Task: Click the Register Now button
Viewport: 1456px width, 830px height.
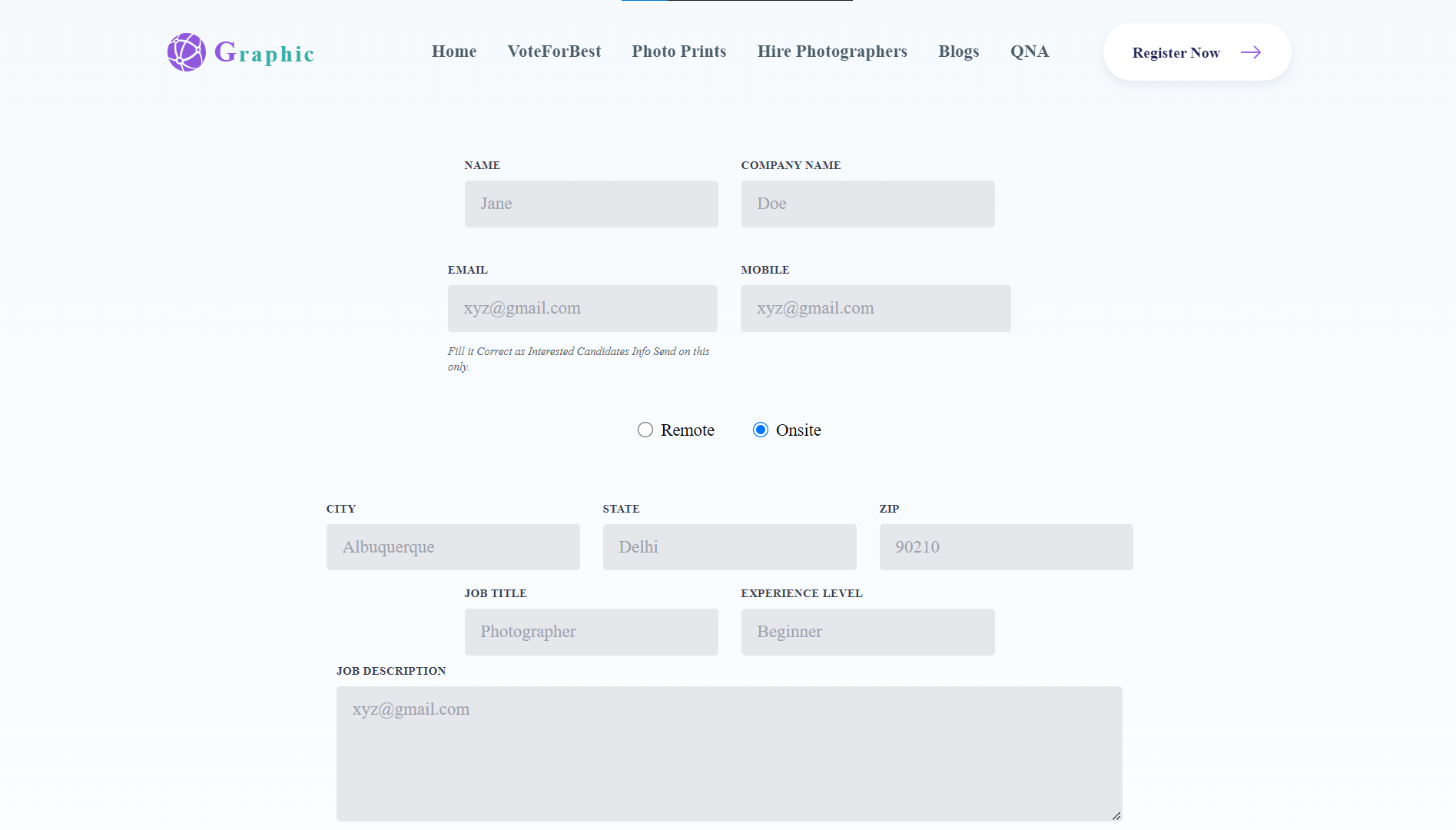Action: 1176,52
